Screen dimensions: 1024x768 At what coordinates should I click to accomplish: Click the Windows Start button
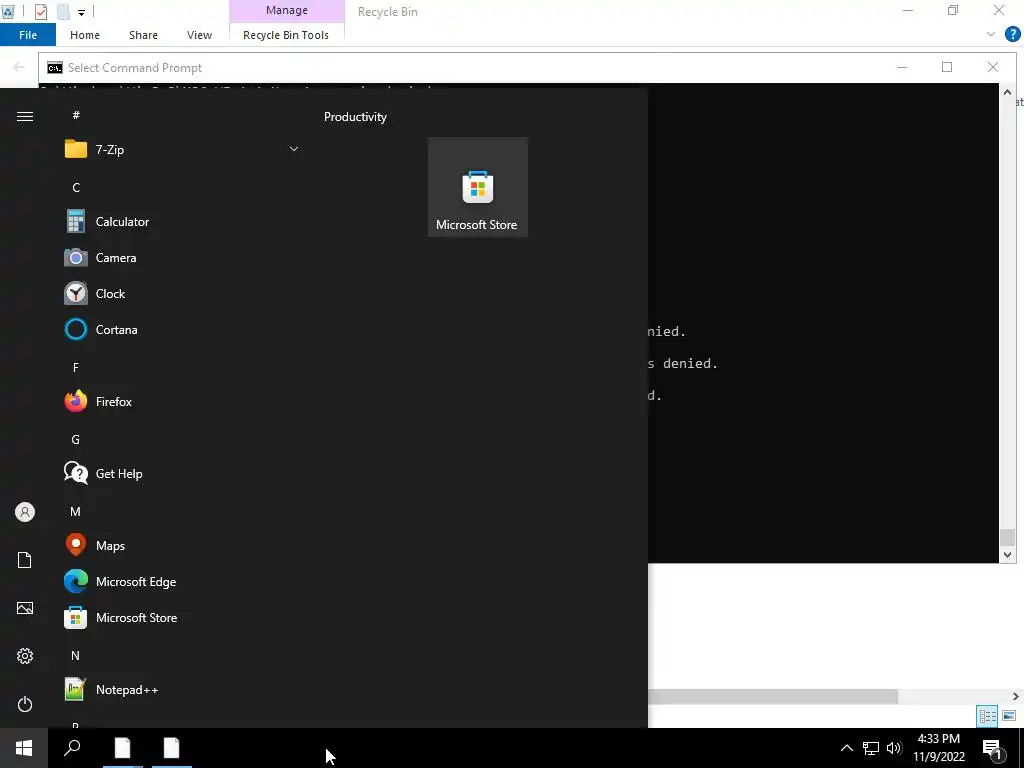[24, 748]
